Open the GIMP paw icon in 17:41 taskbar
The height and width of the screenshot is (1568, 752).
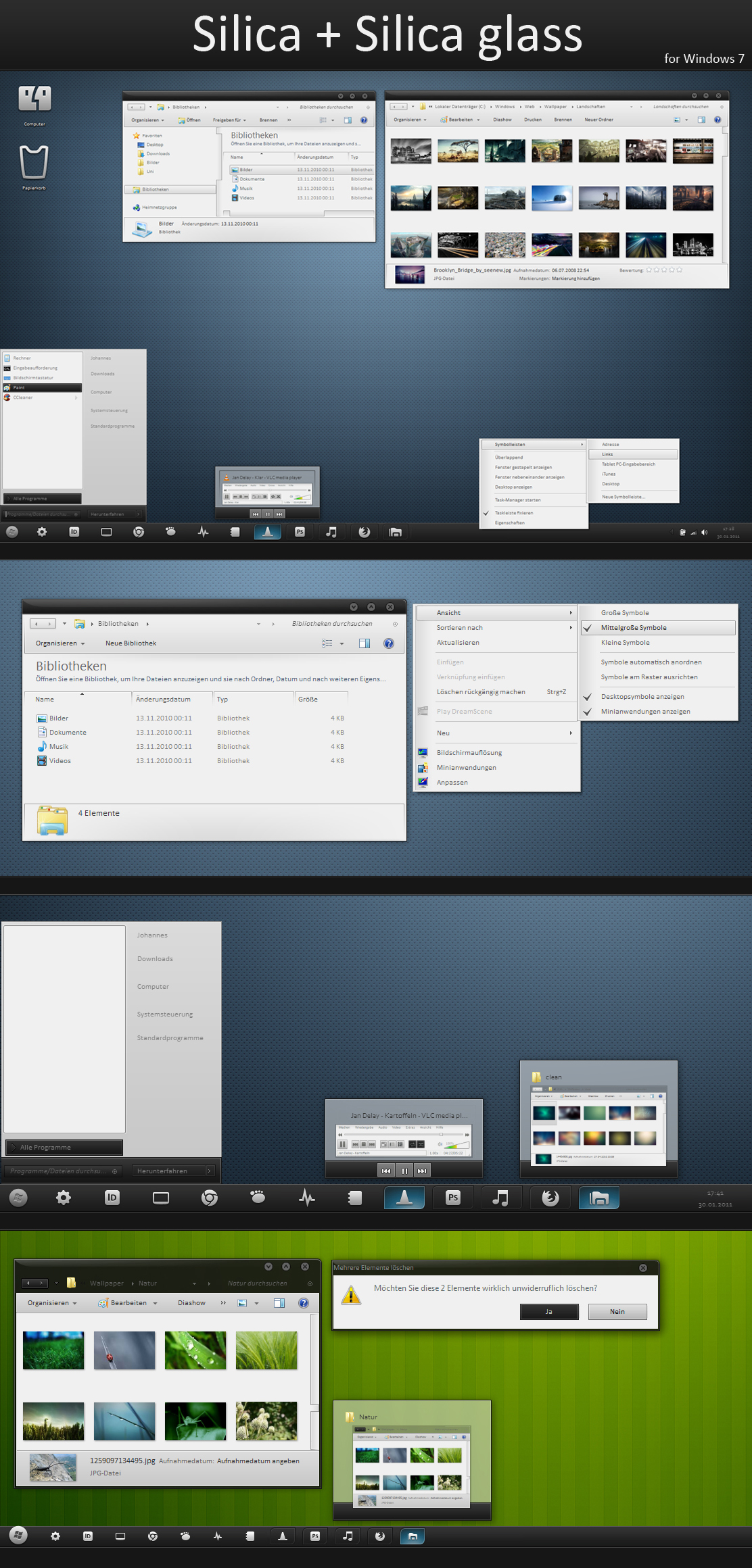pos(258,1197)
